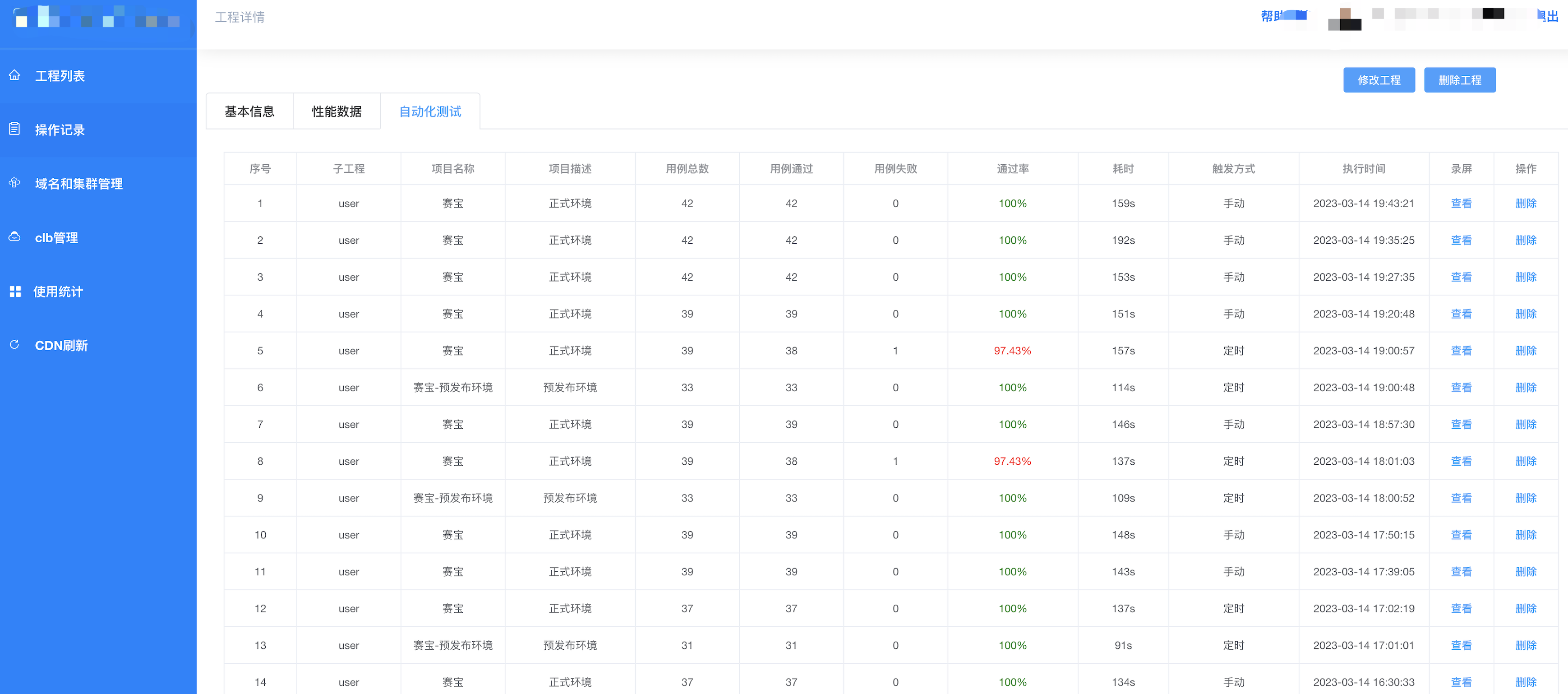
Task: Click the home icon beside 工程列表
Action: 14,75
